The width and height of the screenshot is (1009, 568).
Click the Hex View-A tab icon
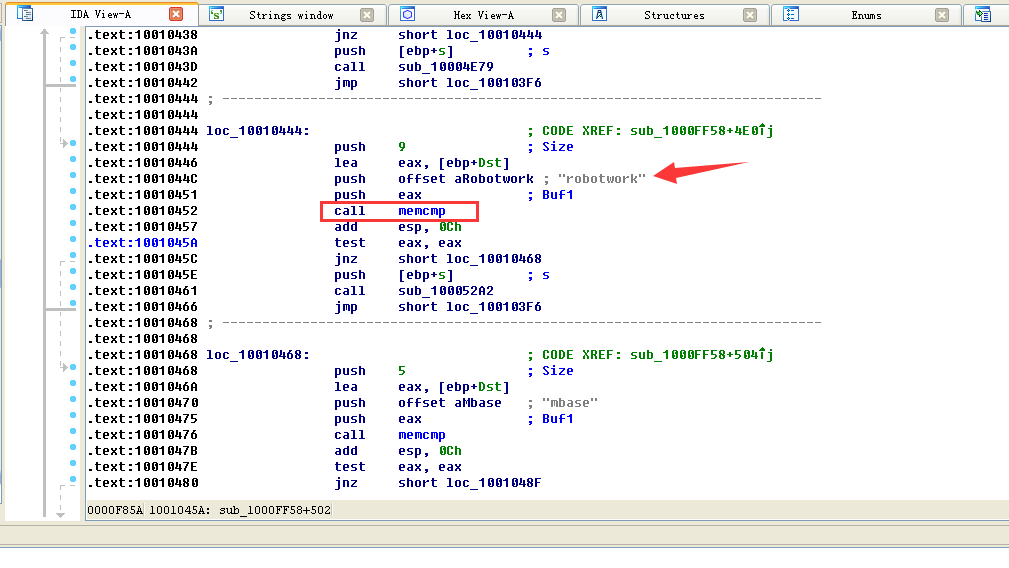[x=407, y=14]
